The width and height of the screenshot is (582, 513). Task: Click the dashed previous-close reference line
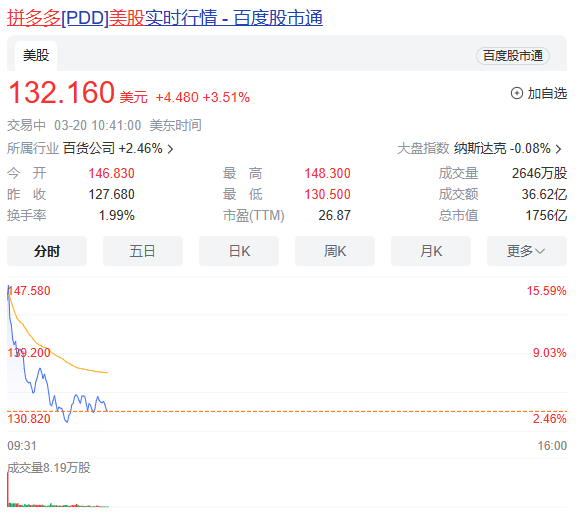pyautogui.click(x=287, y=411)
